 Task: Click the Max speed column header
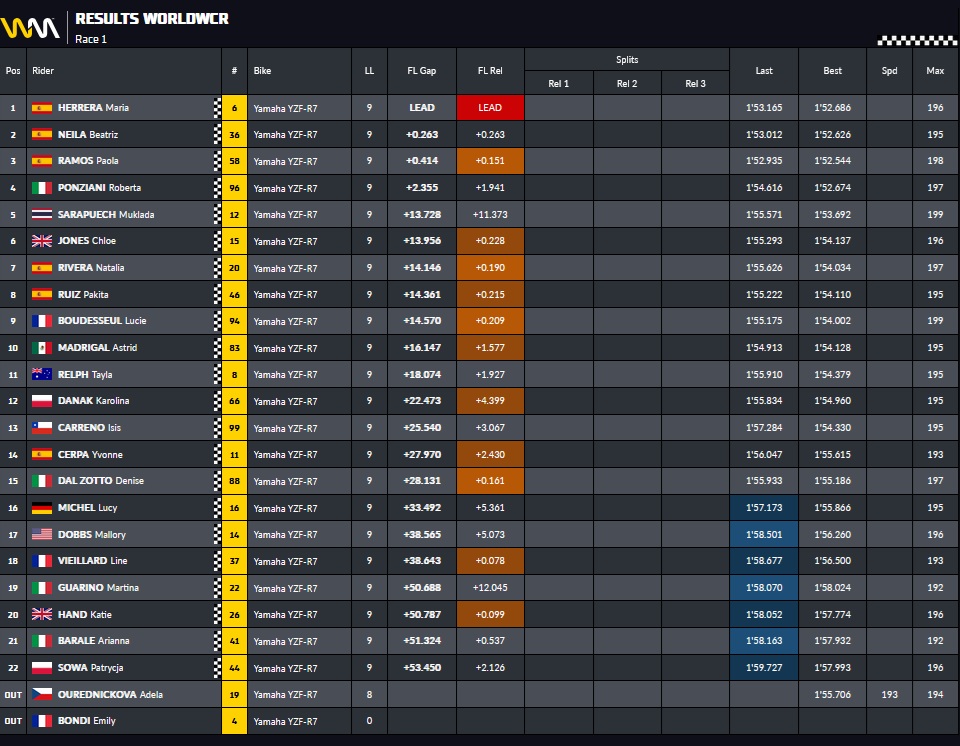(935, 71)
